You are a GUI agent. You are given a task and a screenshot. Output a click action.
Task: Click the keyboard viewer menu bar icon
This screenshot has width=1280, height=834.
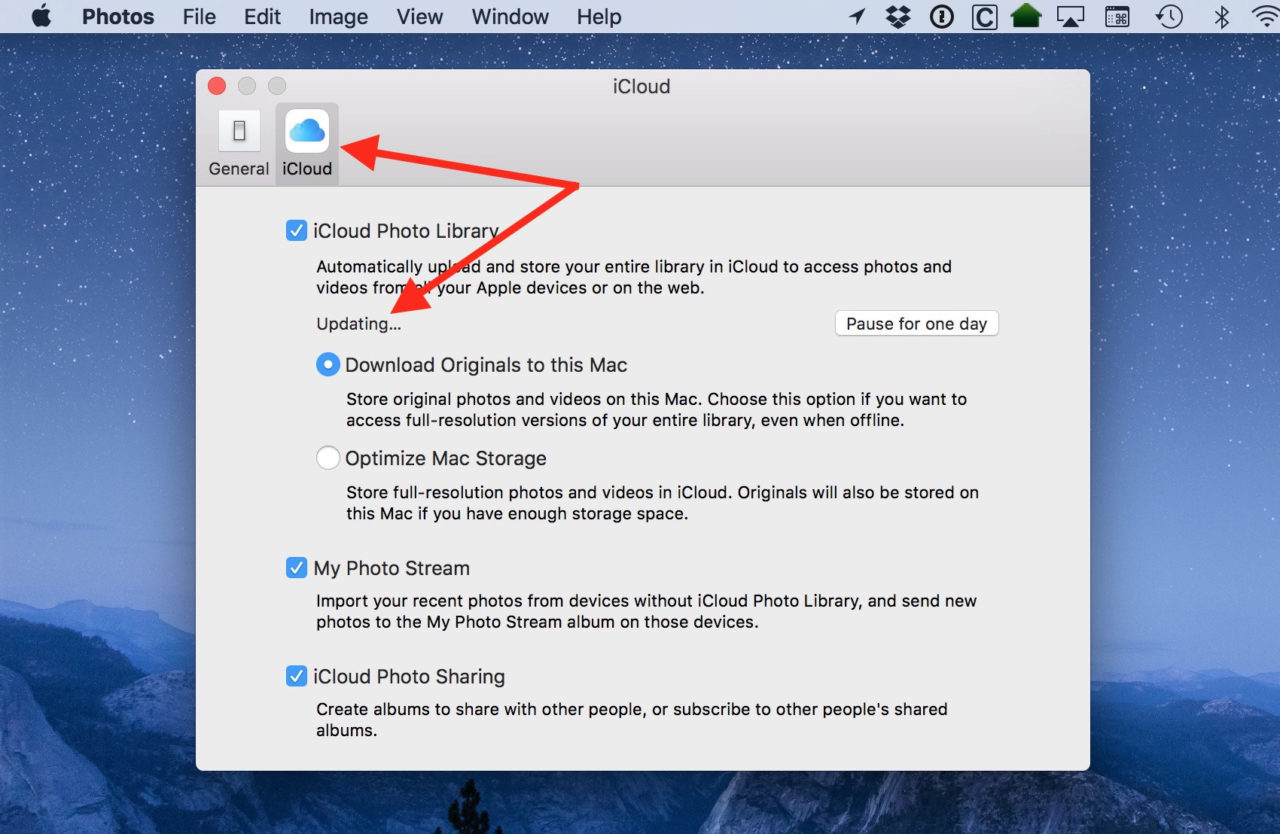pyautogui.click(x=1117, y=16)
